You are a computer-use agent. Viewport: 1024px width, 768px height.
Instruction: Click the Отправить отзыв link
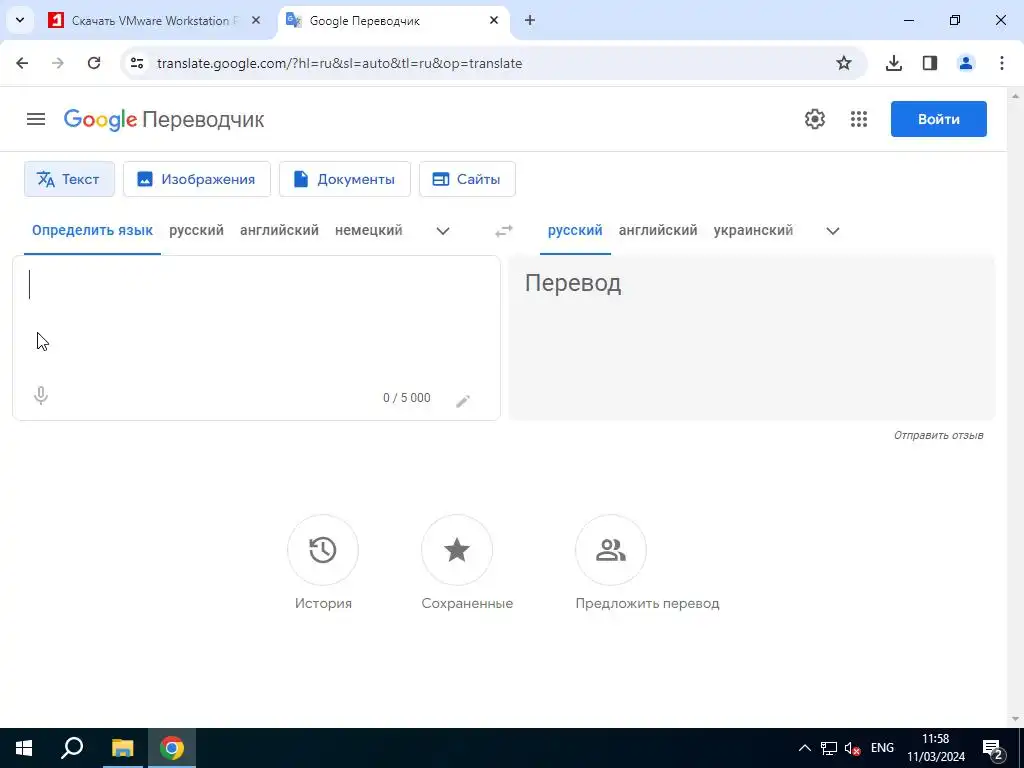938,435
